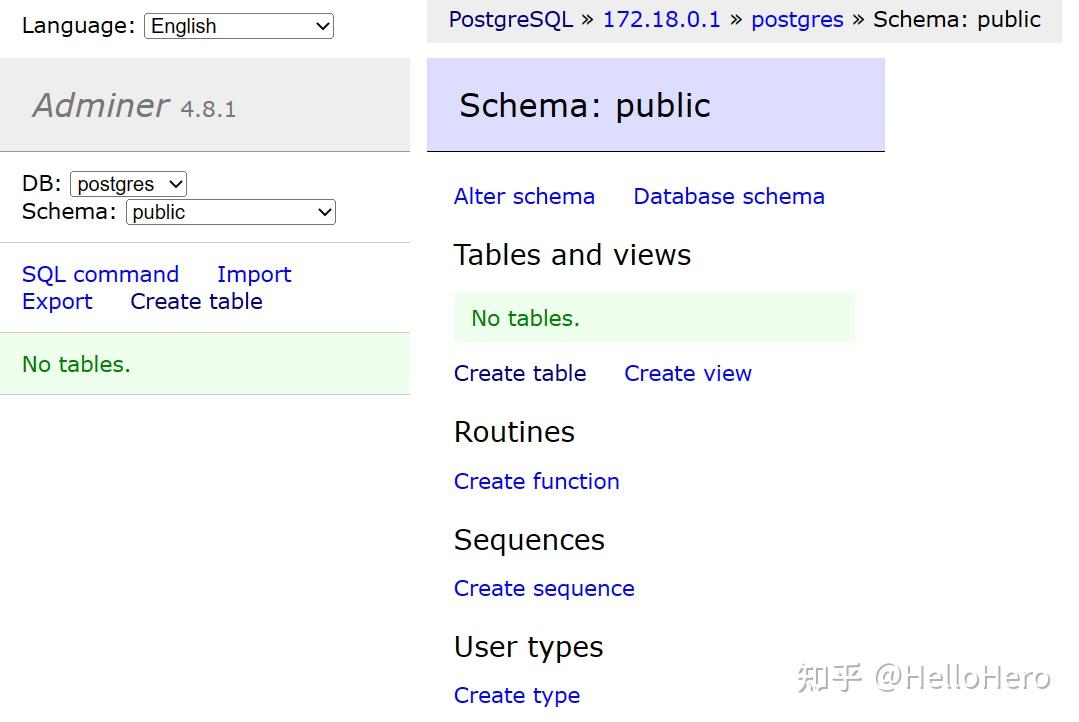1079x722 pixels.
Task: Open the Database schema diagram link
Action: (729, 196)
